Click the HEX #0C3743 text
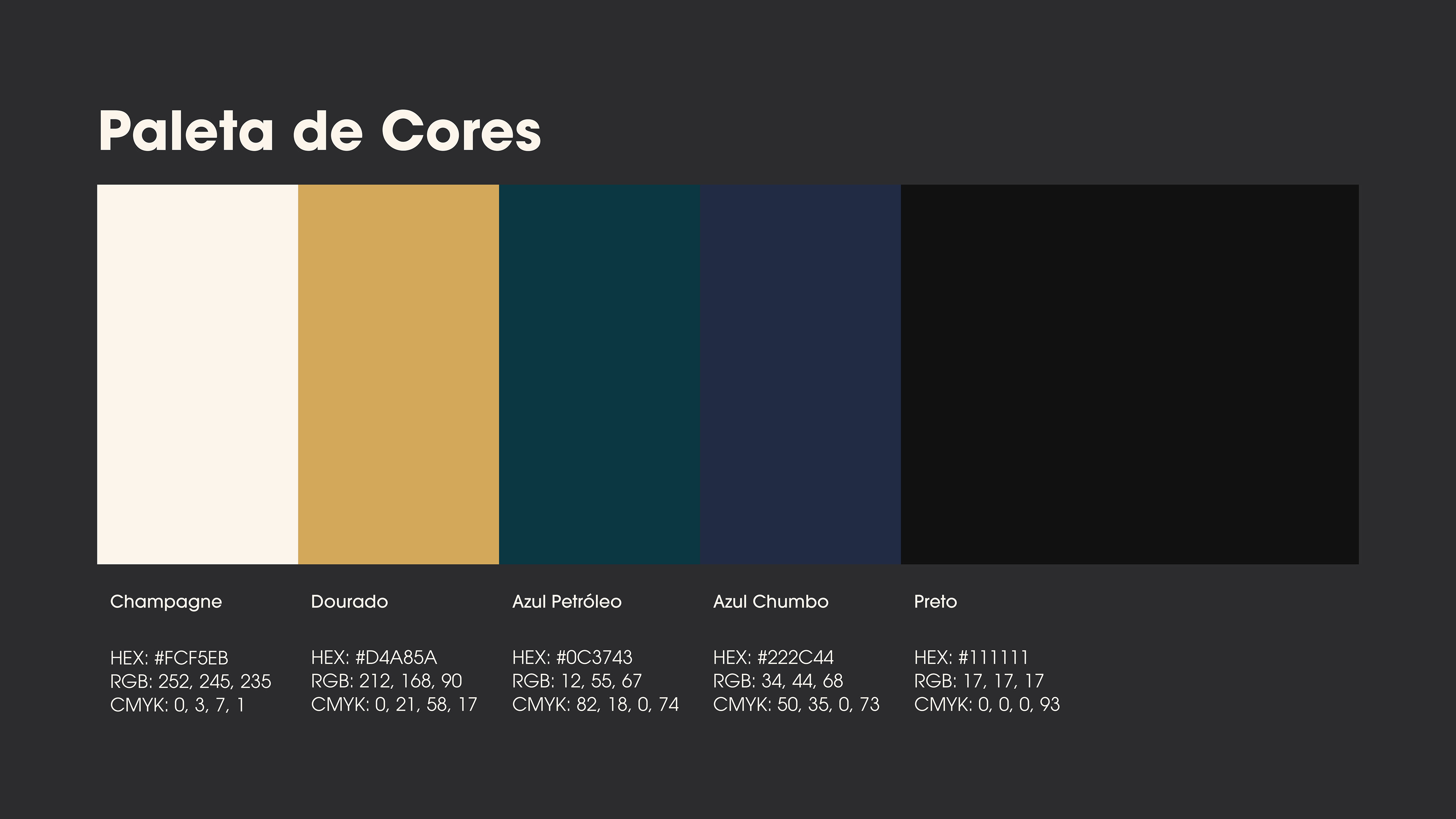 tap(572, 657)
